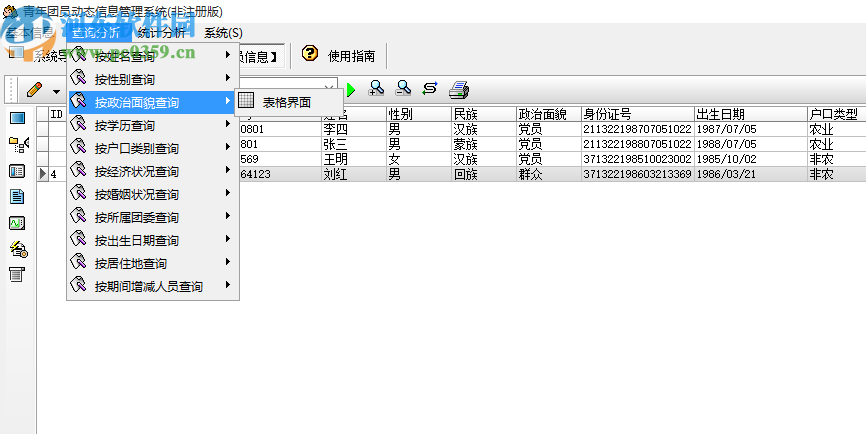Click the row selector arrow for ID 4
Image resolution: width=866 pixels, height=434 pixels.
click(x=43, y=174)
